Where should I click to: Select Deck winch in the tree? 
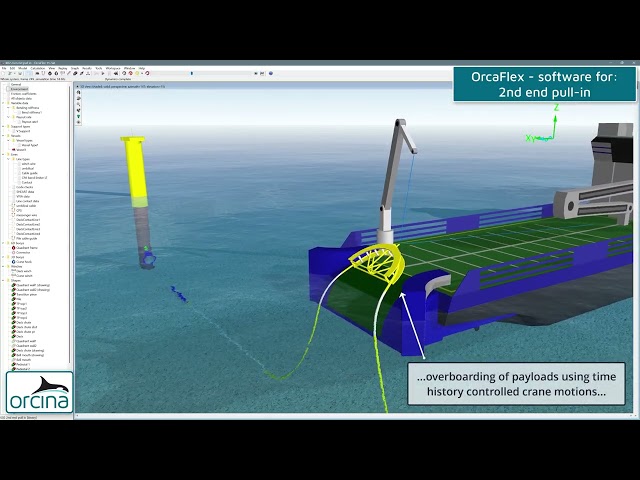[24, 271]
